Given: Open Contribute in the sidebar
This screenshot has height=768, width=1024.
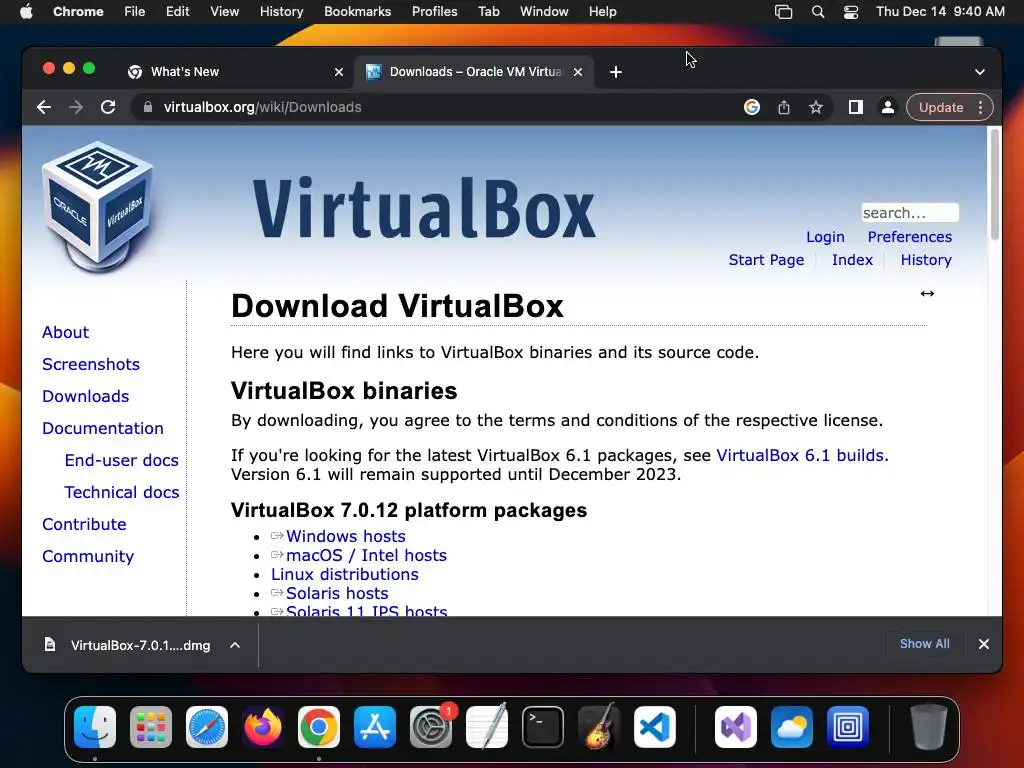Looking at the screenshot, I should (x=84, y=524).
